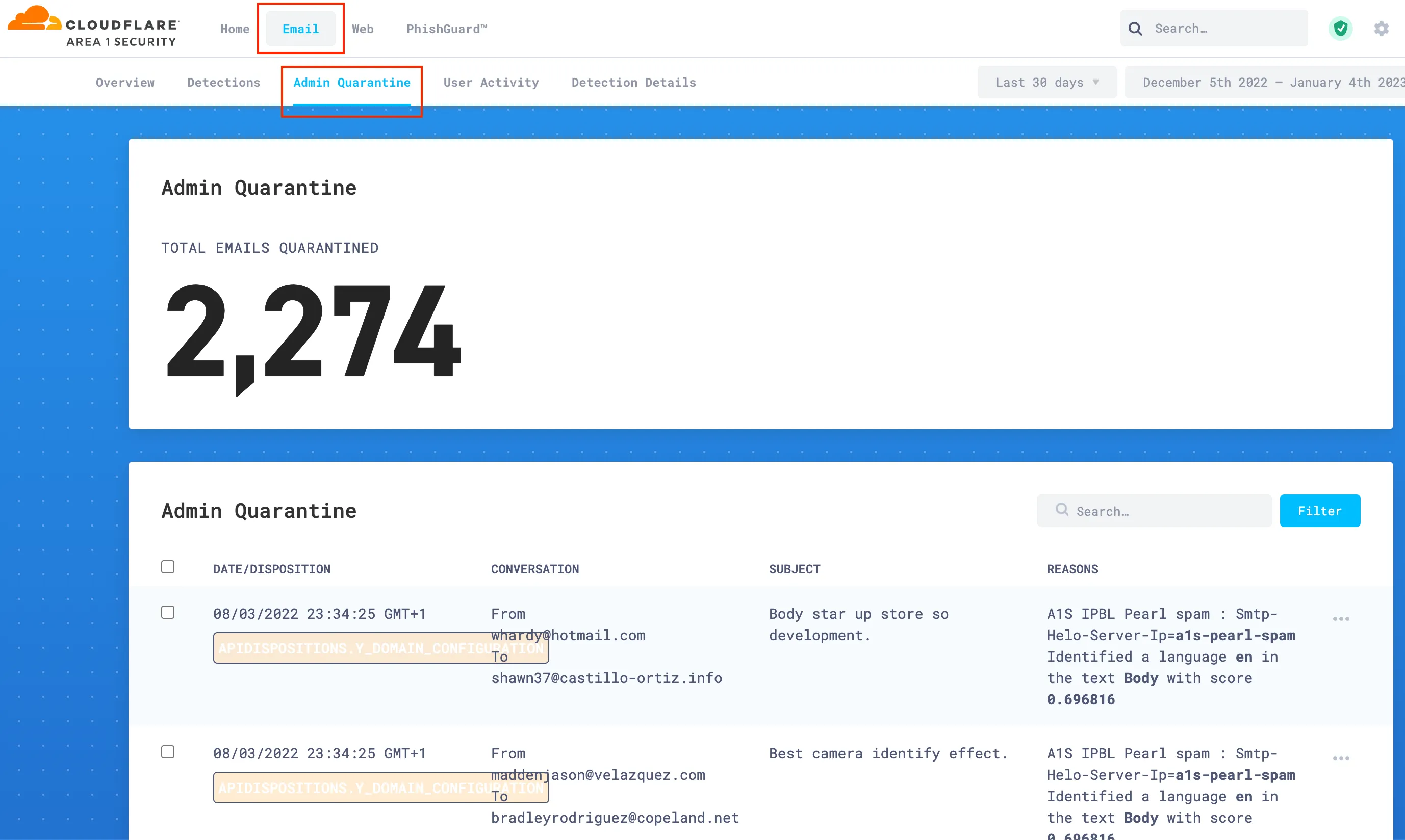Open settings via the gear icon
The width and height of the screenshot is (1405, 840).
click(x=1381, y=28)
